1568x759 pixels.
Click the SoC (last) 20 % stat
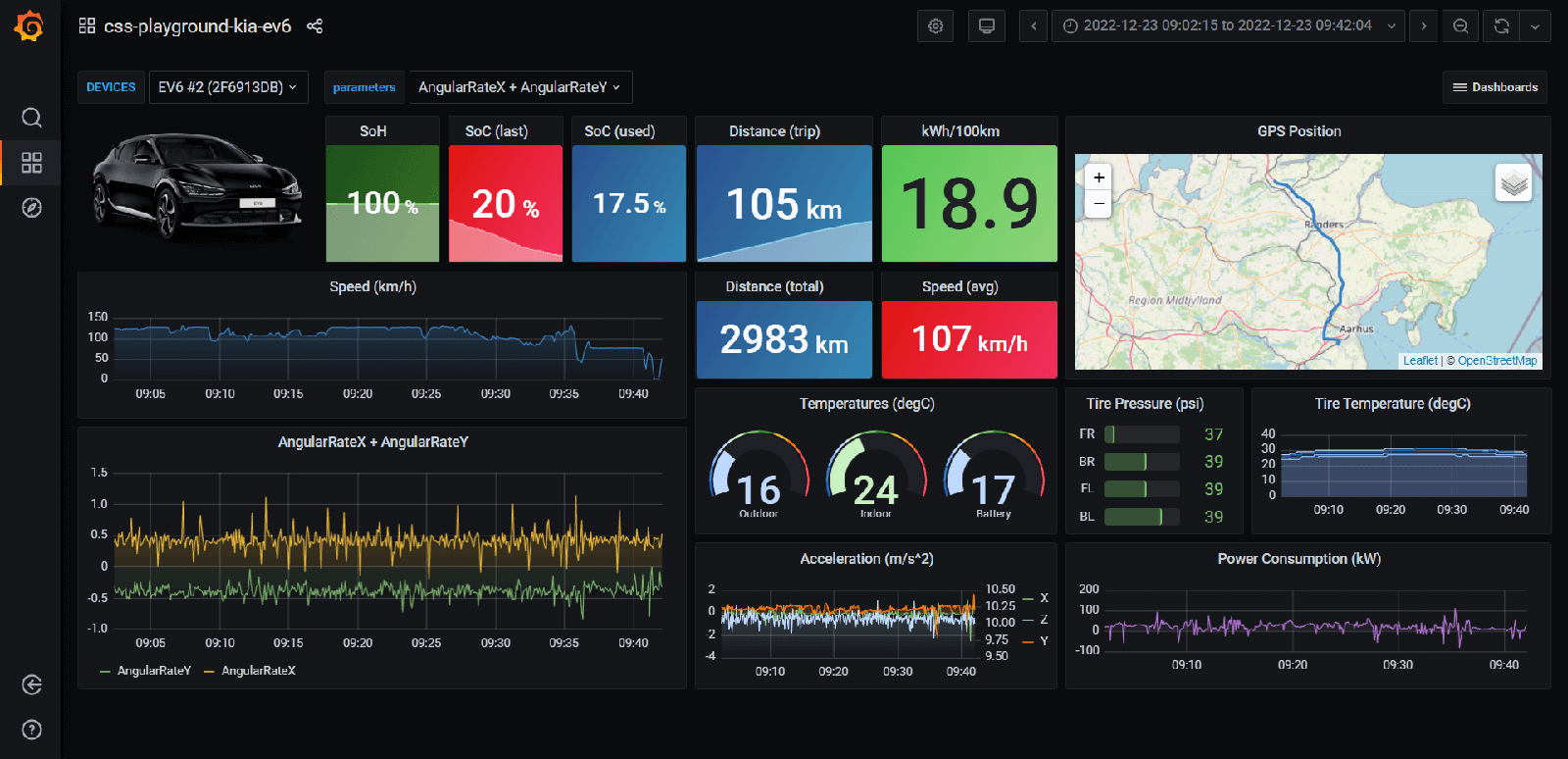[506, 204]
